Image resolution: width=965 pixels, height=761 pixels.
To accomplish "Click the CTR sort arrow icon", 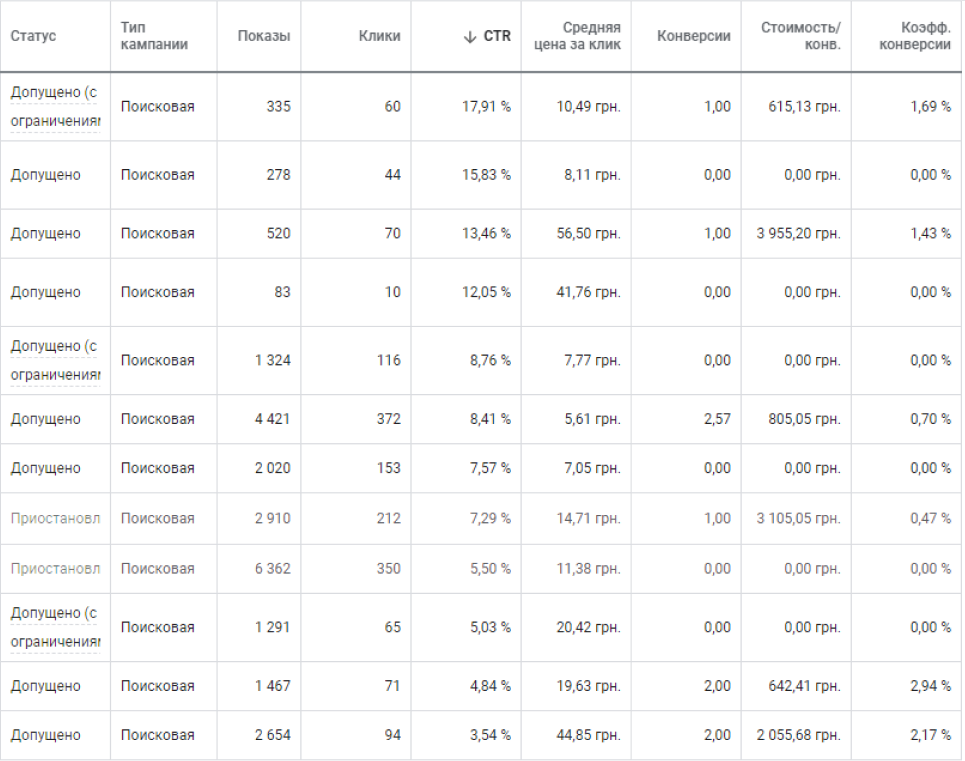I will point(470,37).
